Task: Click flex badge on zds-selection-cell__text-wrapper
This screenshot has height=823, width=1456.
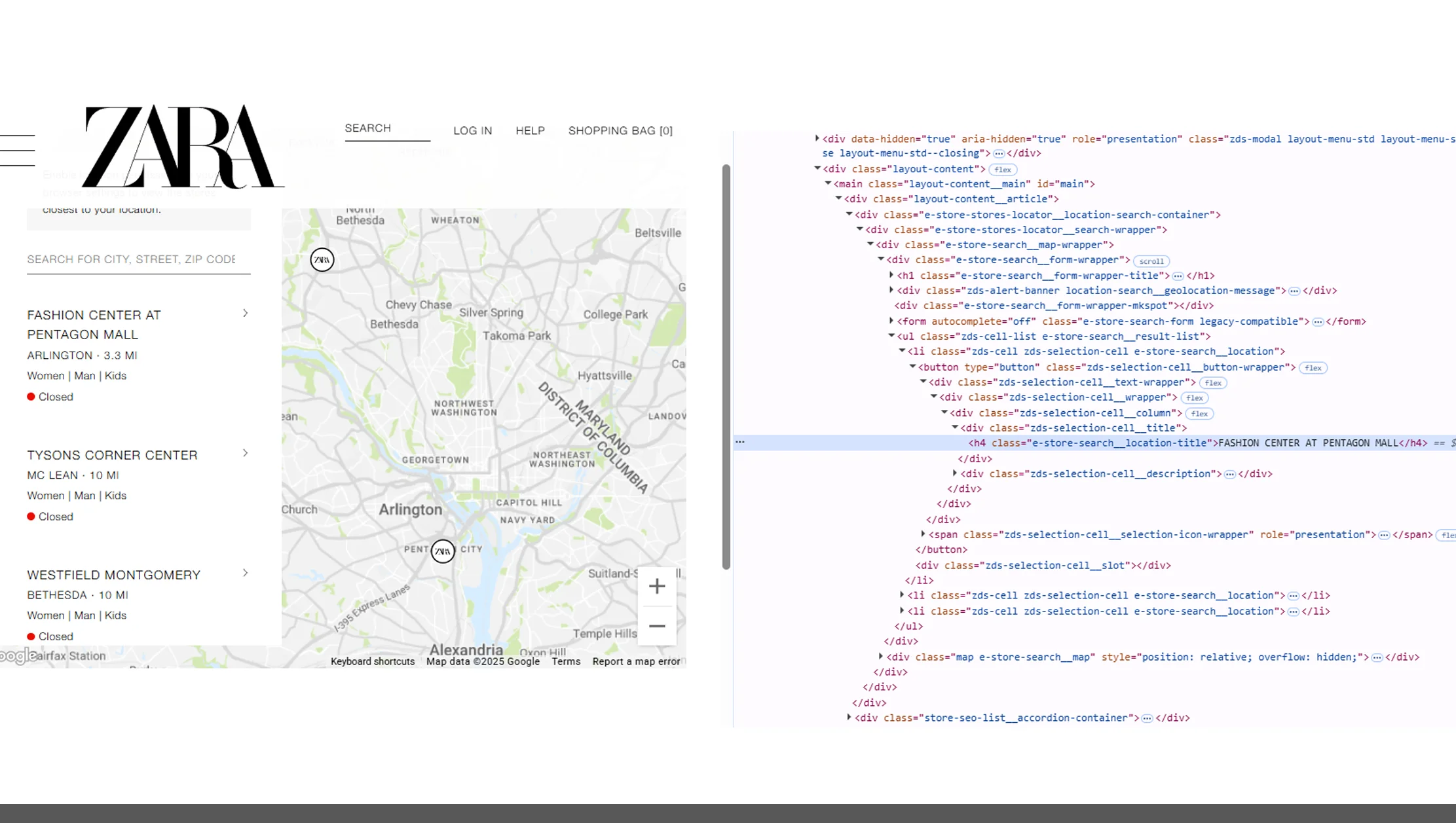Action: pos(1213,383)
